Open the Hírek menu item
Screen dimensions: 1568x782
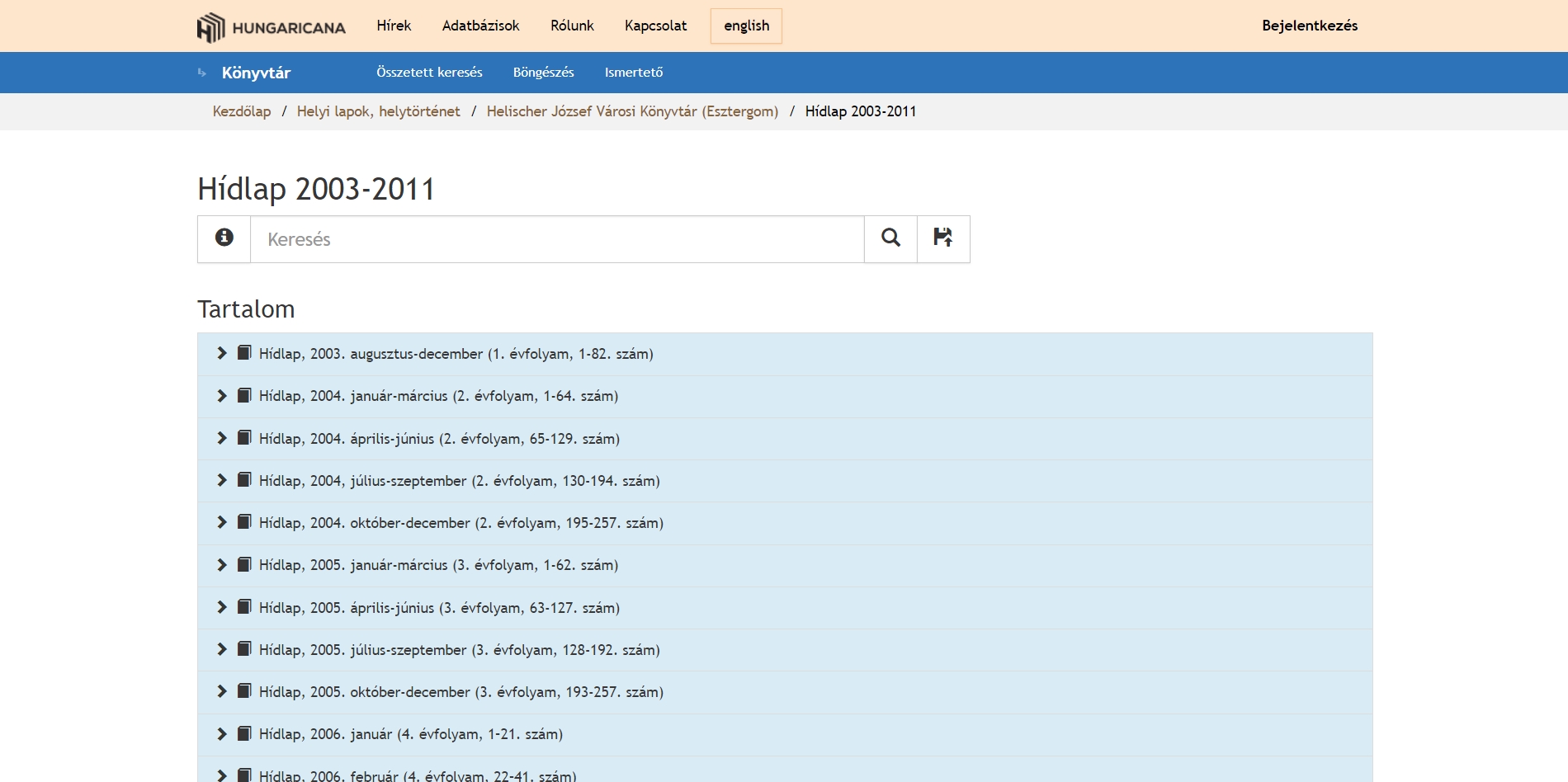tap(394, 26)
